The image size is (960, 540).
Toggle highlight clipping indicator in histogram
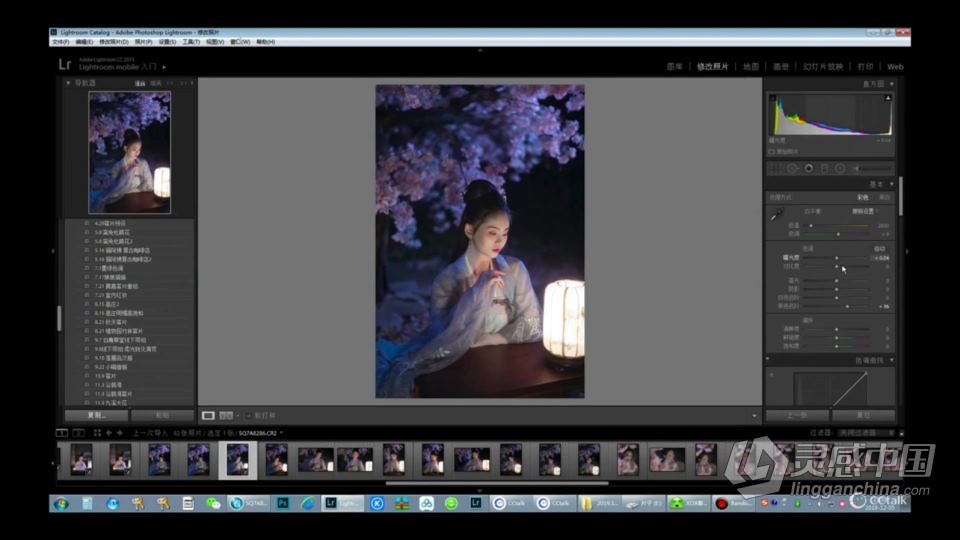click(888, 98)
